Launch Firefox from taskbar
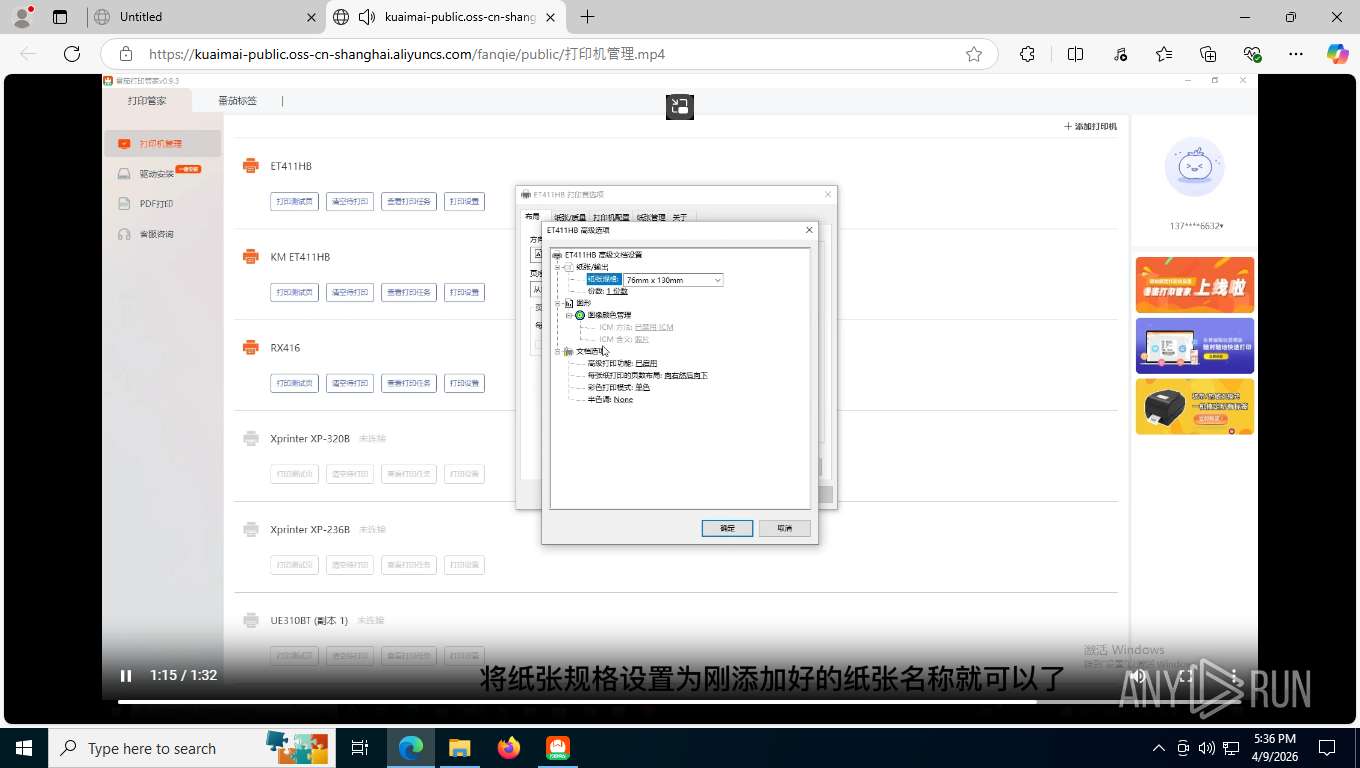The image size is (1360, 768). click(x=509, y=748)
